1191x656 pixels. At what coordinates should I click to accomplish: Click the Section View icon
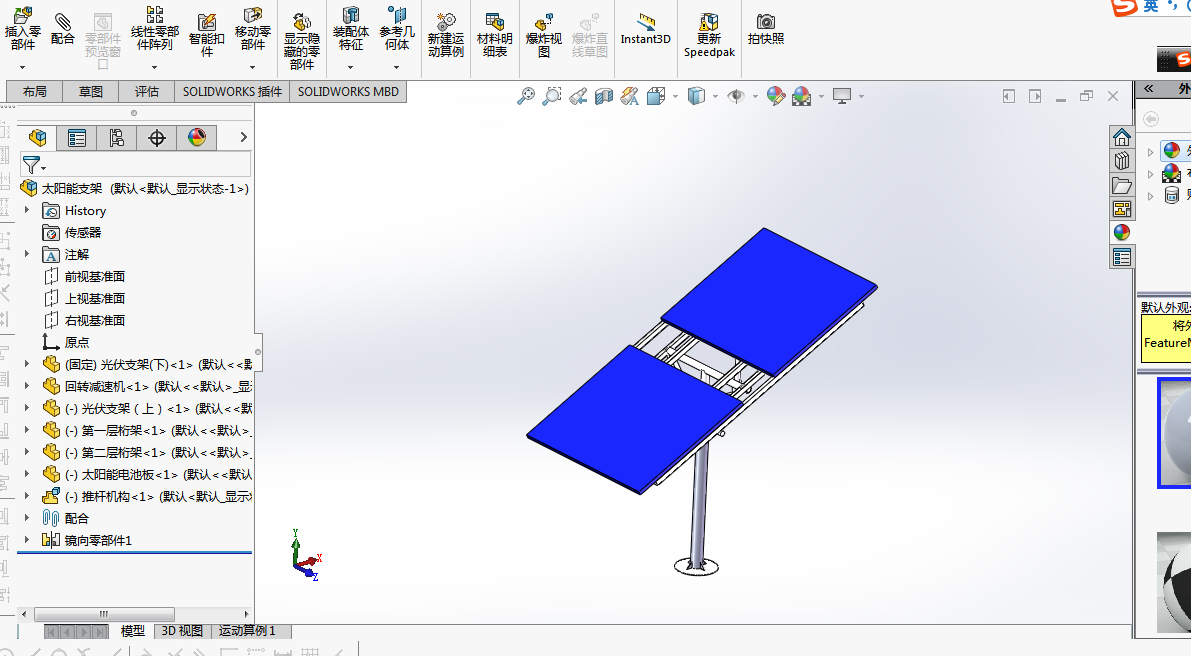click(603, 96)
